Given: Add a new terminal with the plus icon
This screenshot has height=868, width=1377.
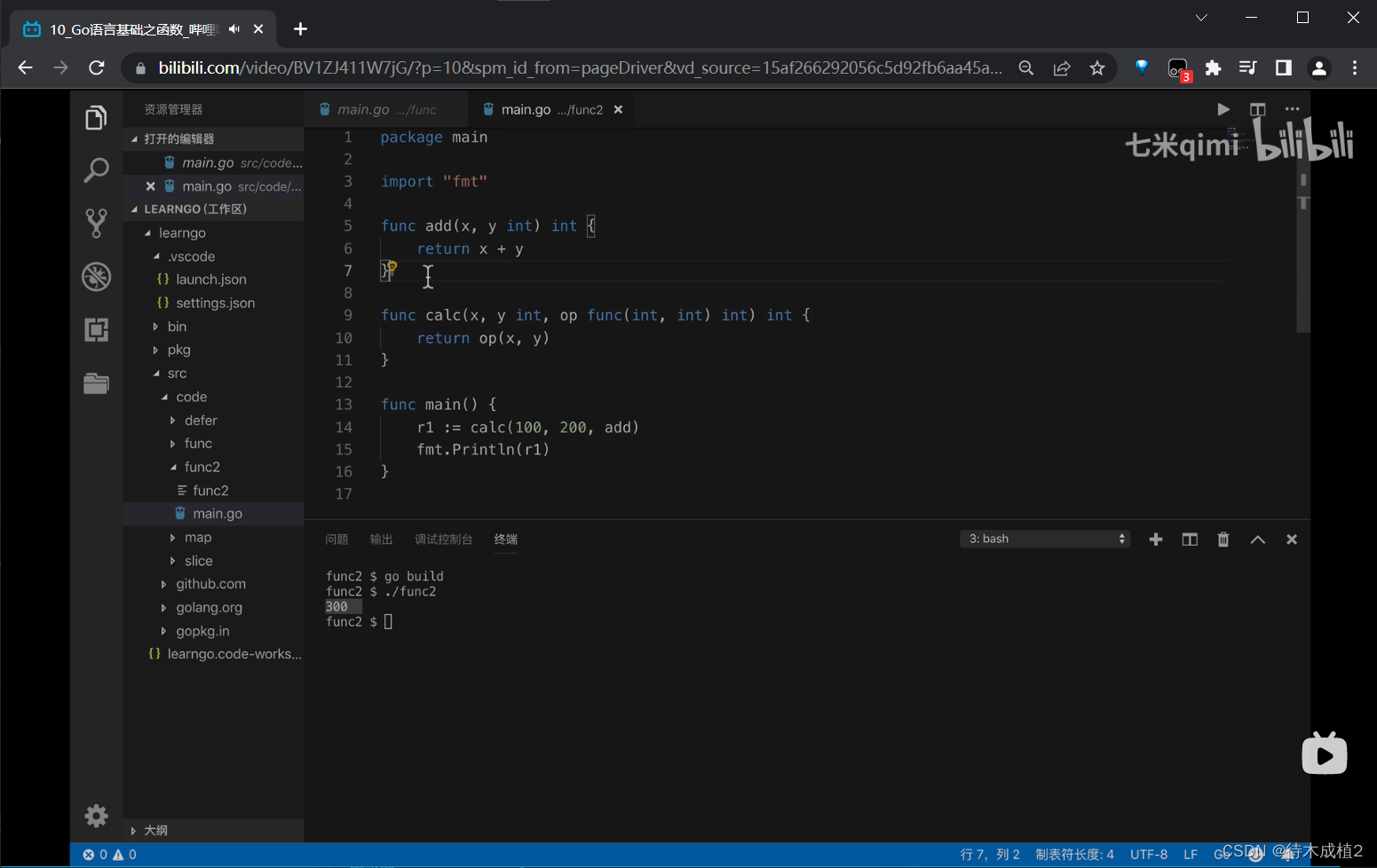Looking at the screenshot, I should pos(1155,540).
